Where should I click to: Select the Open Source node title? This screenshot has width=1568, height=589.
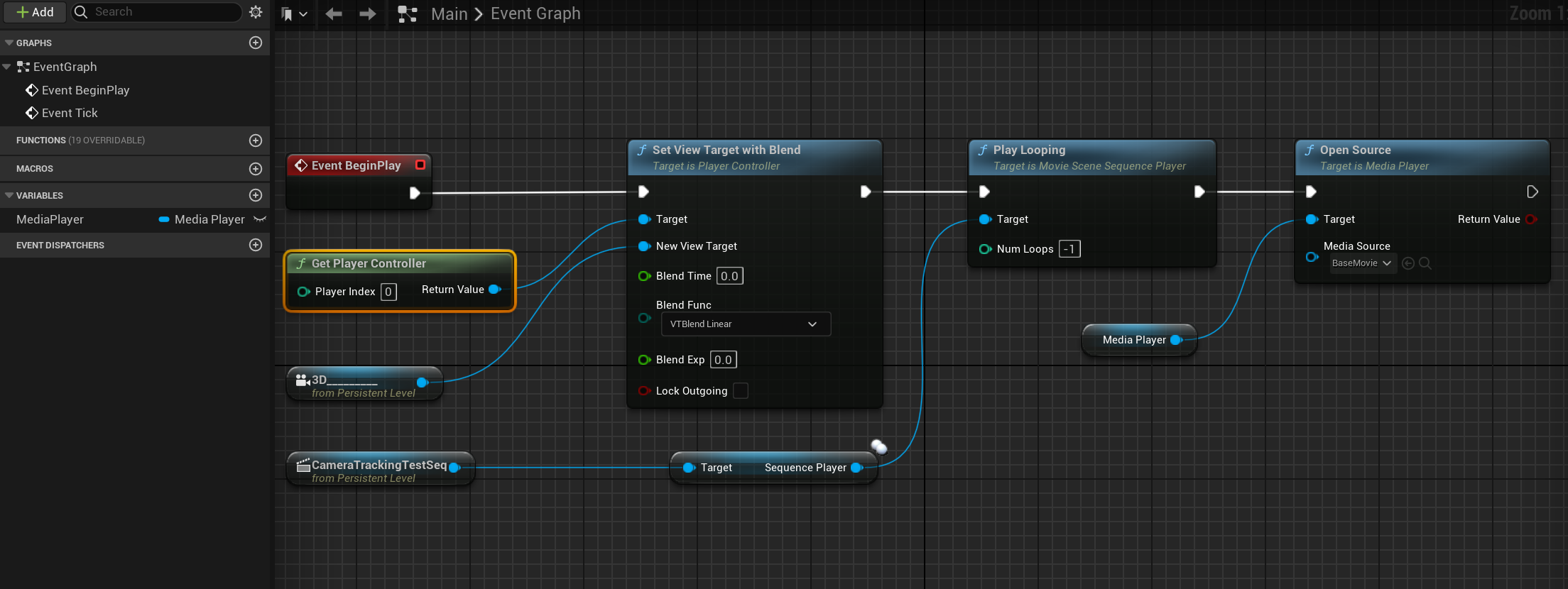(1355, 150)
